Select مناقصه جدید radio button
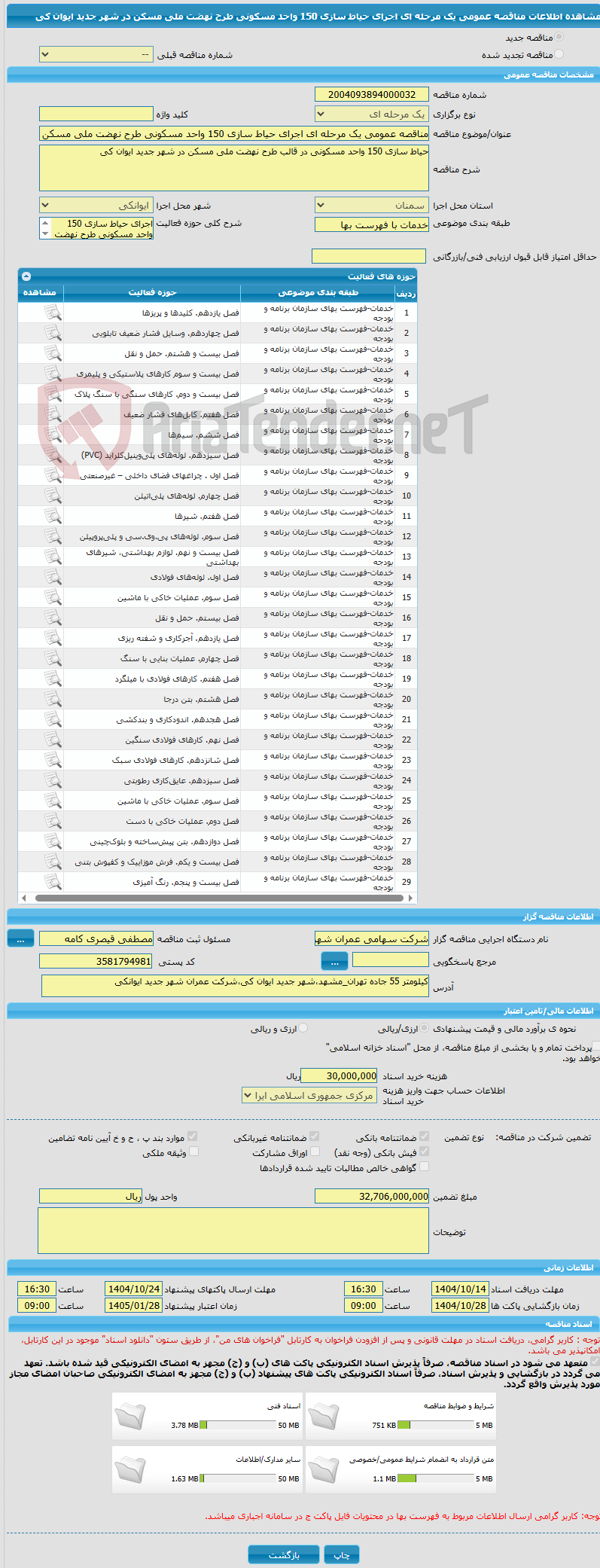The width and height of the screenshot is (600, 1568). (559, 37)
